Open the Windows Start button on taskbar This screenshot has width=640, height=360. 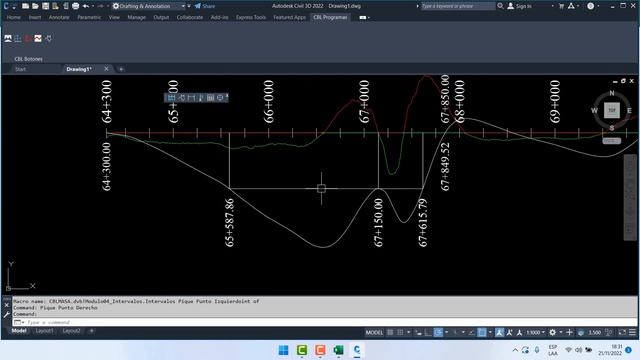[283, 350]
